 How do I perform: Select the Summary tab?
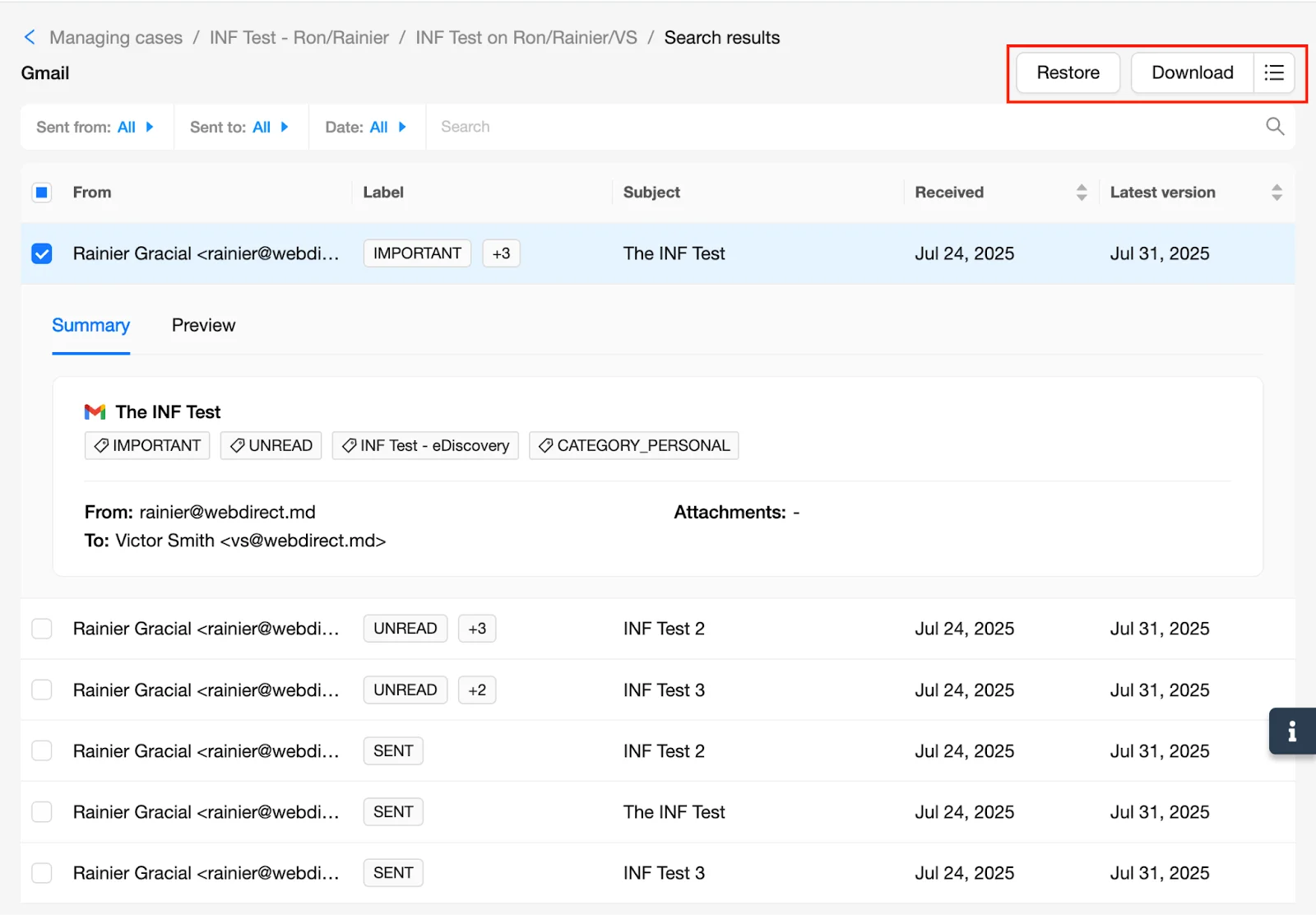90,325
